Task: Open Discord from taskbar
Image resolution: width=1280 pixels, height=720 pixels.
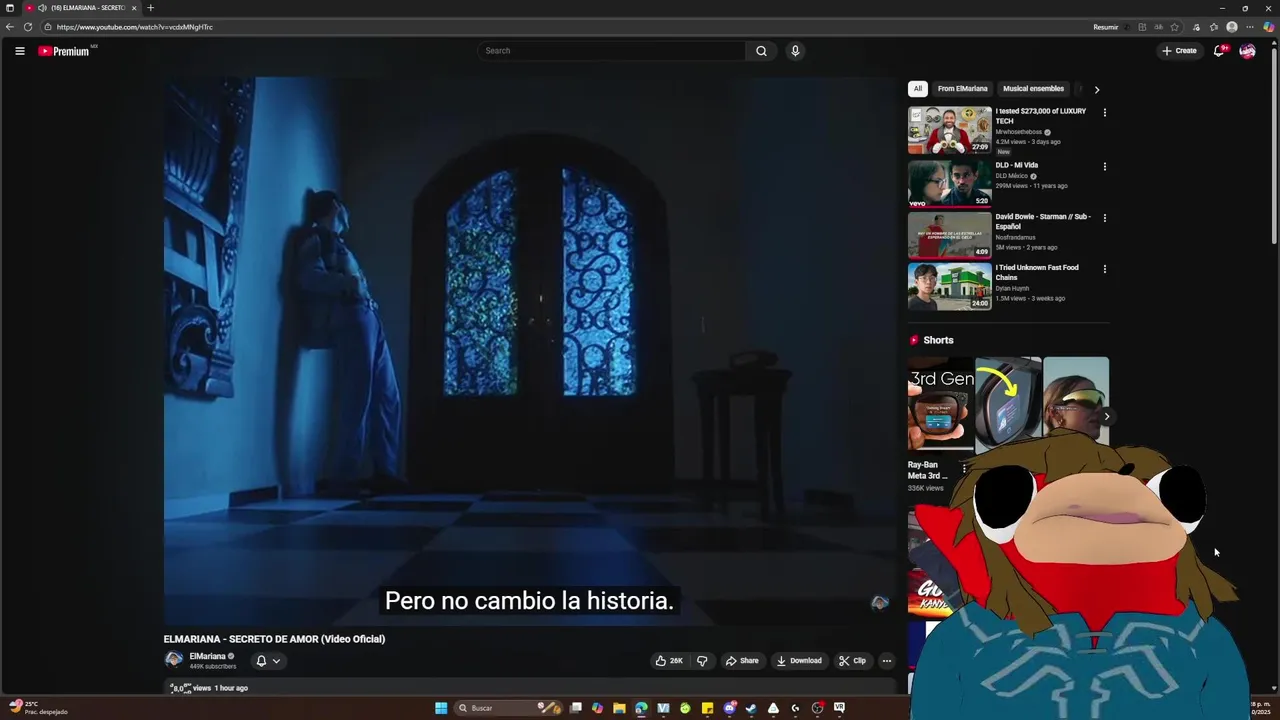Action: pos(729,708)
